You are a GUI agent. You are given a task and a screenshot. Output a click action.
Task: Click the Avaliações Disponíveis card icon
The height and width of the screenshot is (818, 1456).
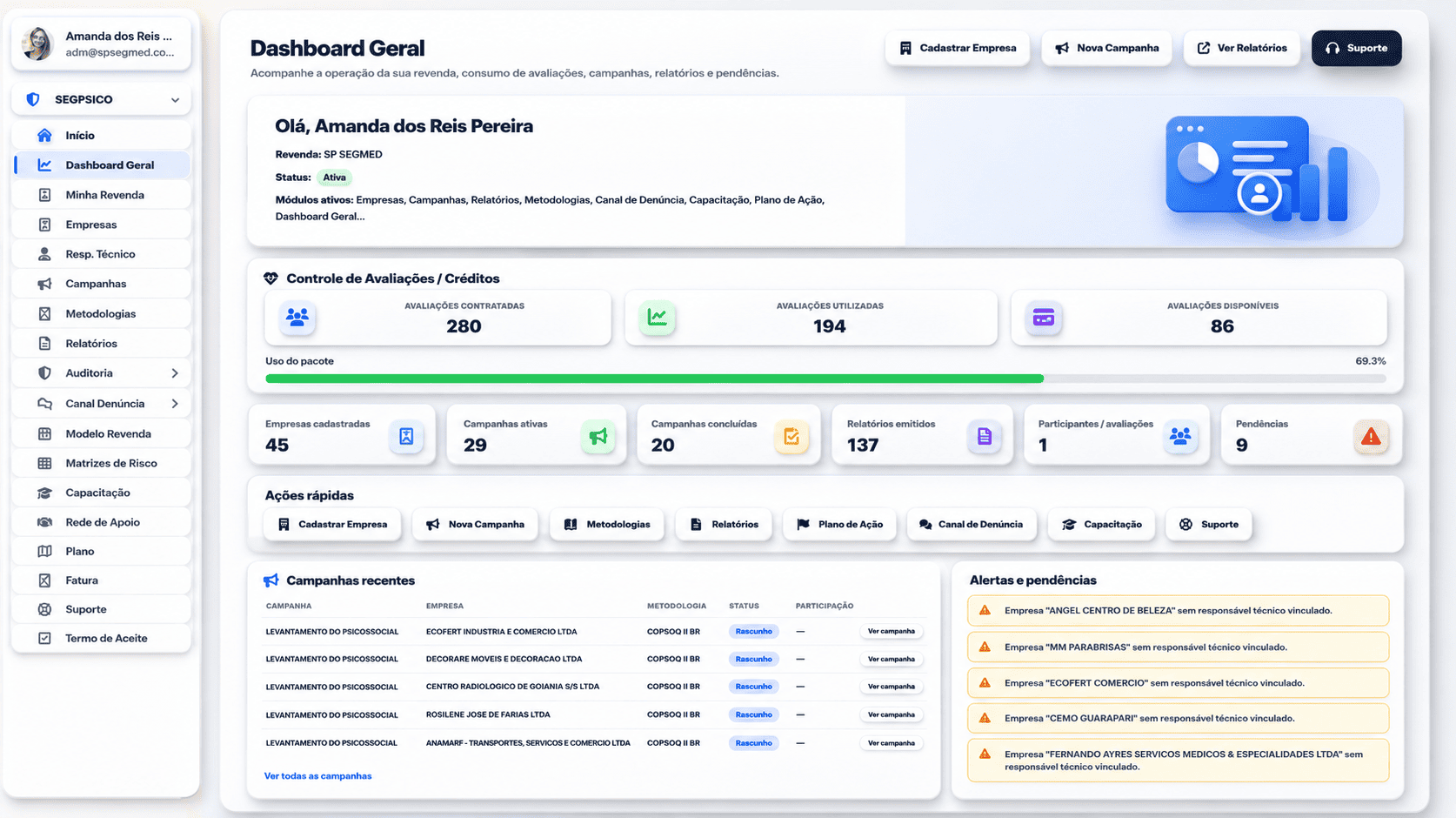point(1044,318)
